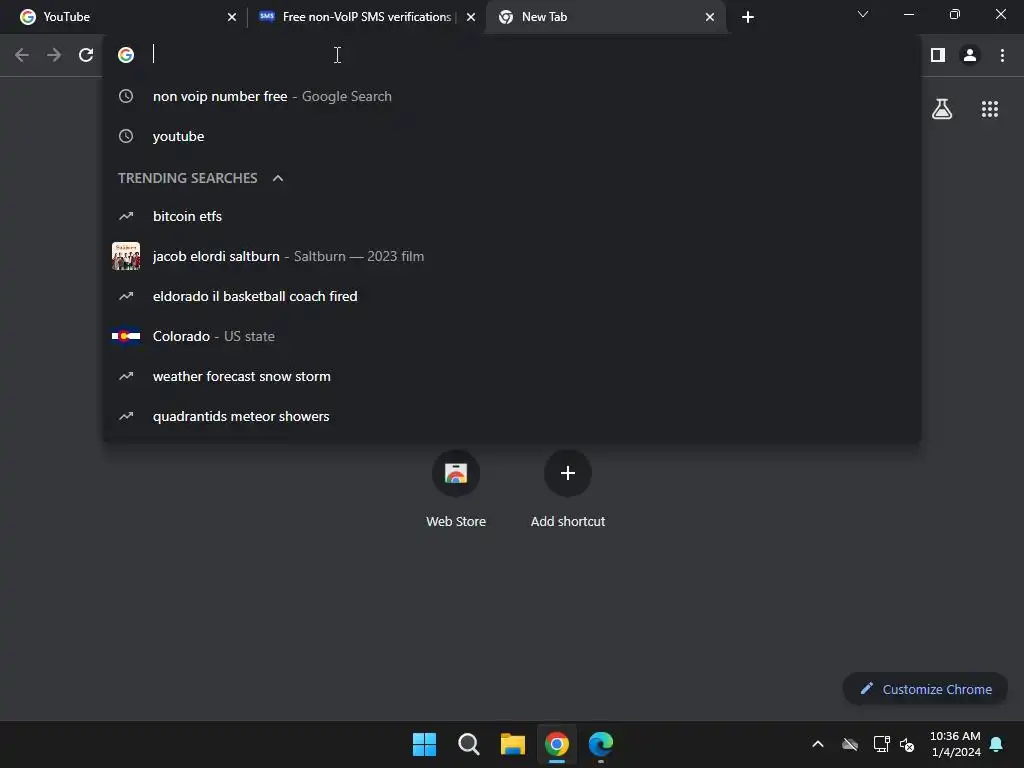Close the YouTube tab
1024x768 pixels.
pos(232,17)
